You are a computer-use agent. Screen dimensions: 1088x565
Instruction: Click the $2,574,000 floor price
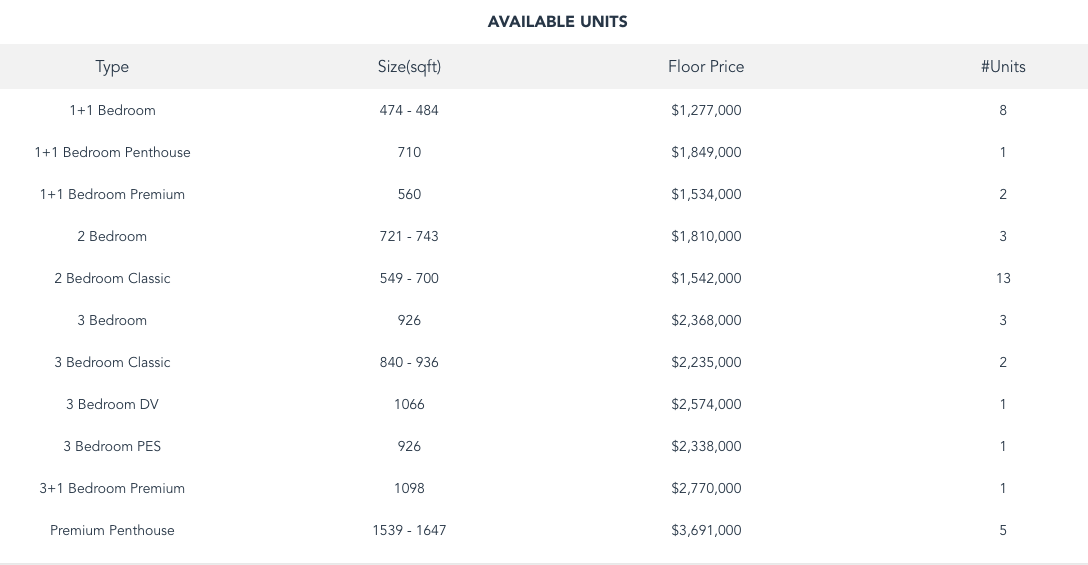point(706,404)
